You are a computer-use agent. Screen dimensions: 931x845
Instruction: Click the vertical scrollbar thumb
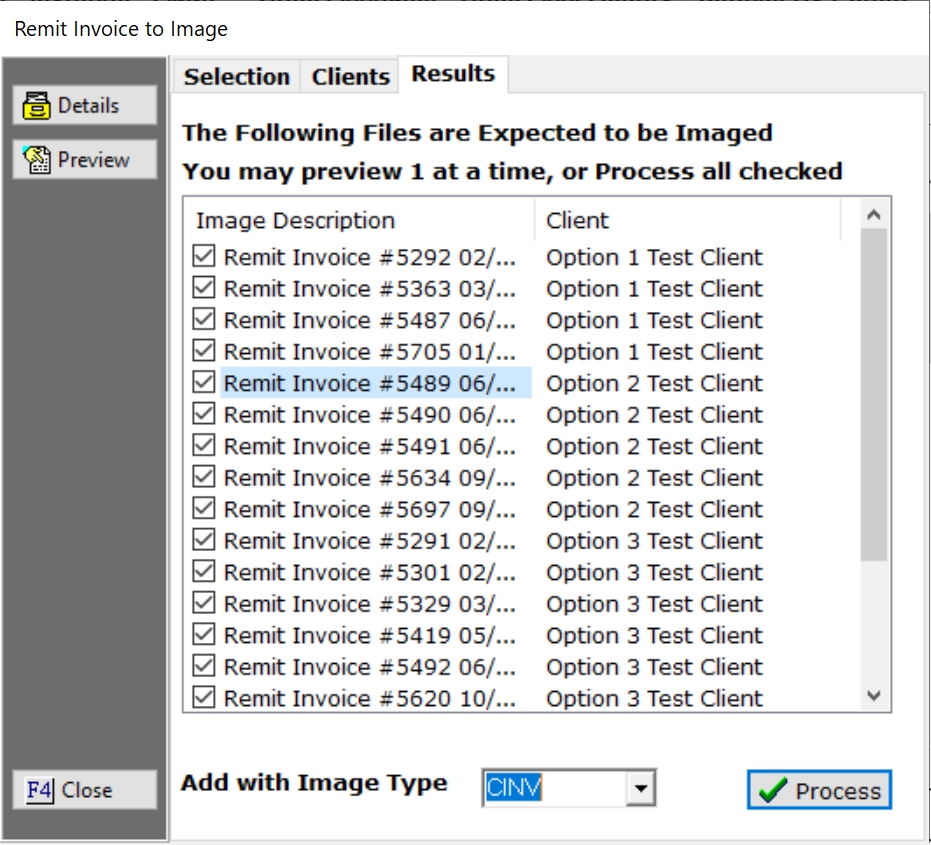click(x=874, y=395)
